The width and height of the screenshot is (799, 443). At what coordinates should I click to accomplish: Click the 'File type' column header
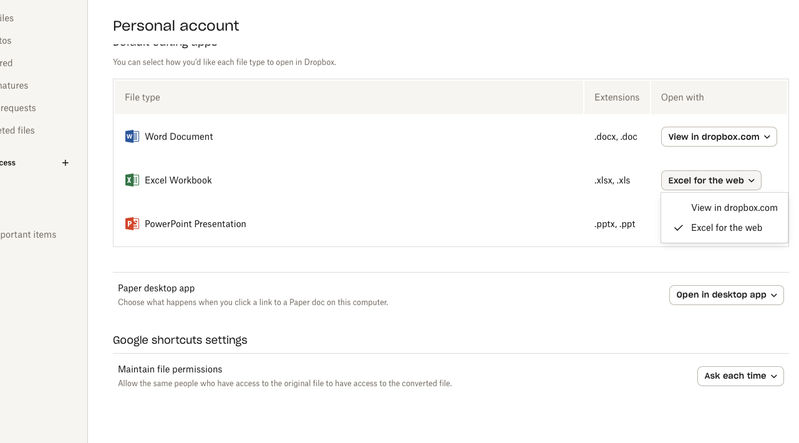[142, 98]
